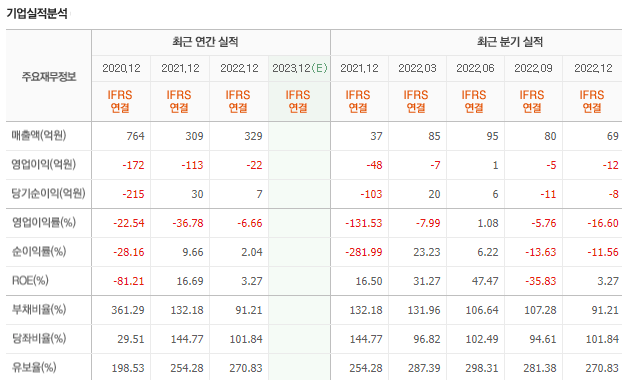The width and height of the screenshot is (622, 380).
Task: Click the revenue value 309
Action: tap(194, 136)
